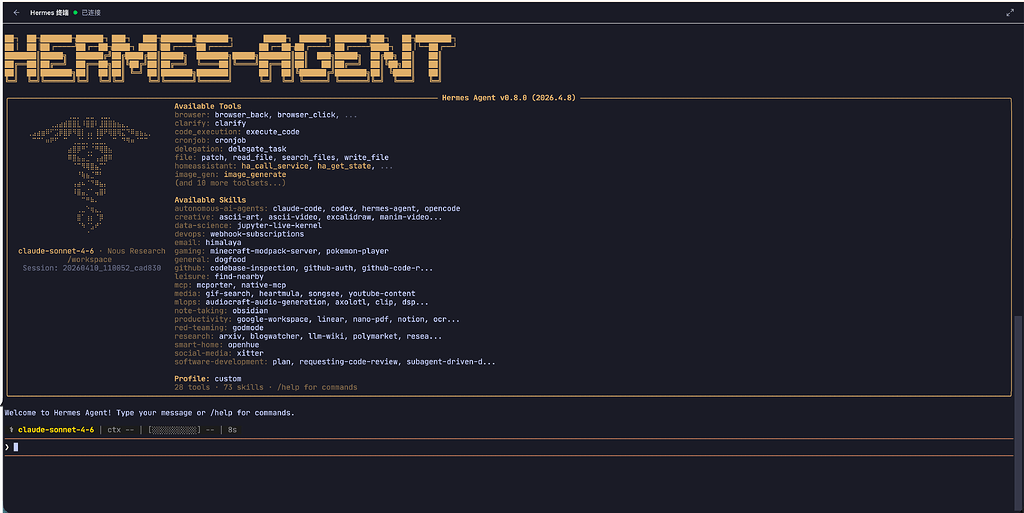Click the autonomous-ai-agents skills line

317,208
